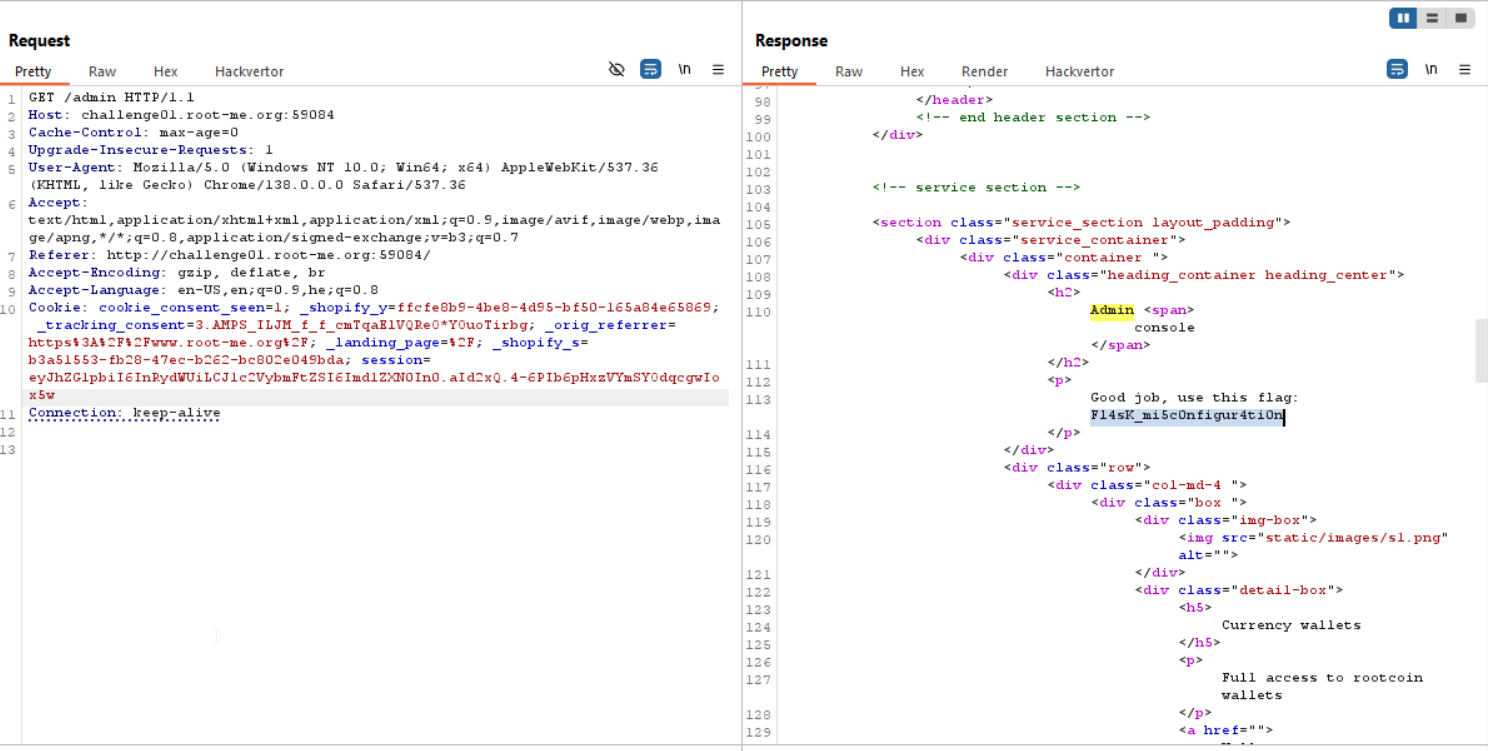Open the Raw tab in Response panel
This screenshot has height=751, width=1488.
[849, 71]
